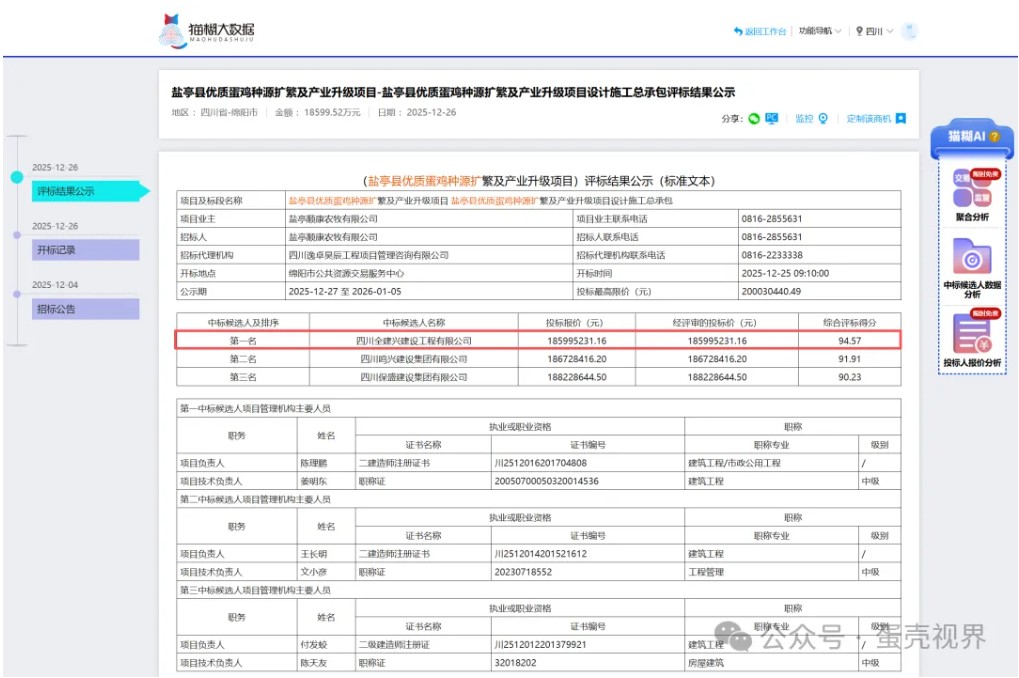
Task: Open the 聚合分析 tool
Action: pos(971,195)
